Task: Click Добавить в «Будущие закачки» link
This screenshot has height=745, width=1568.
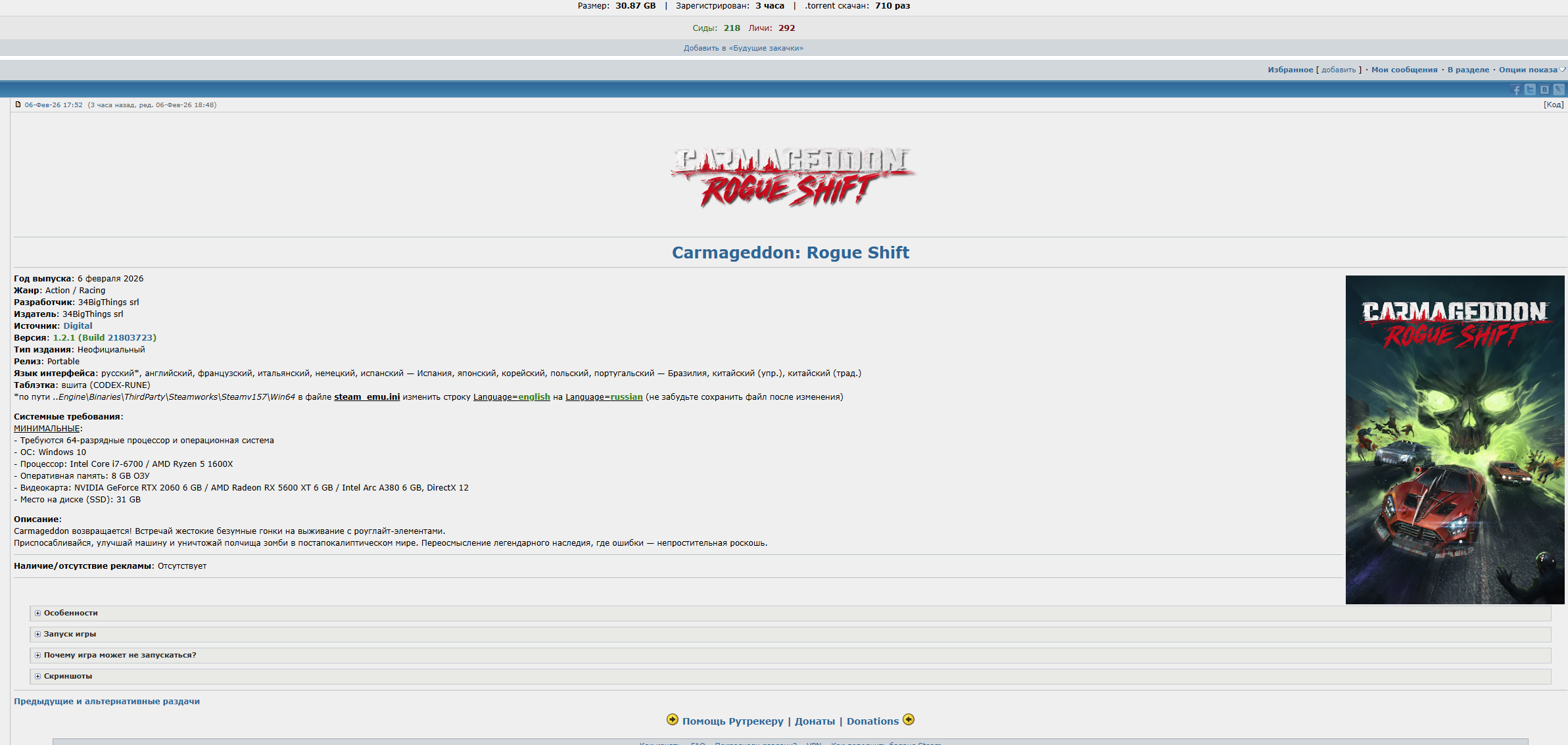Action: coord(743,48)
